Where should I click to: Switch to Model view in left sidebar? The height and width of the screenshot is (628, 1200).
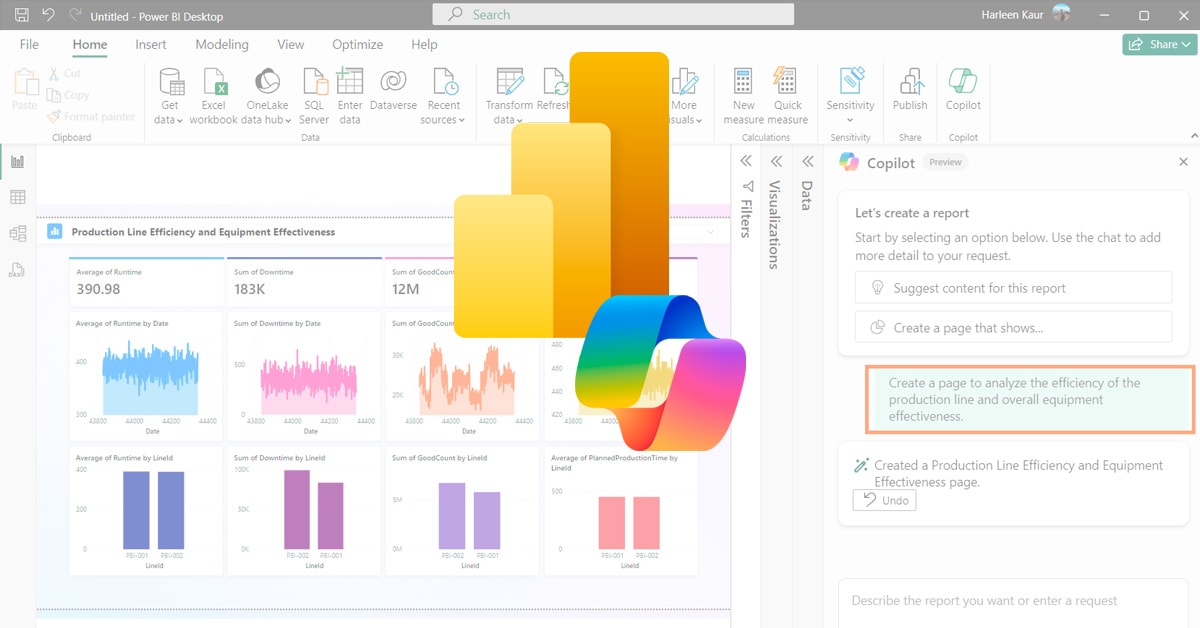(x=17, y=234)
